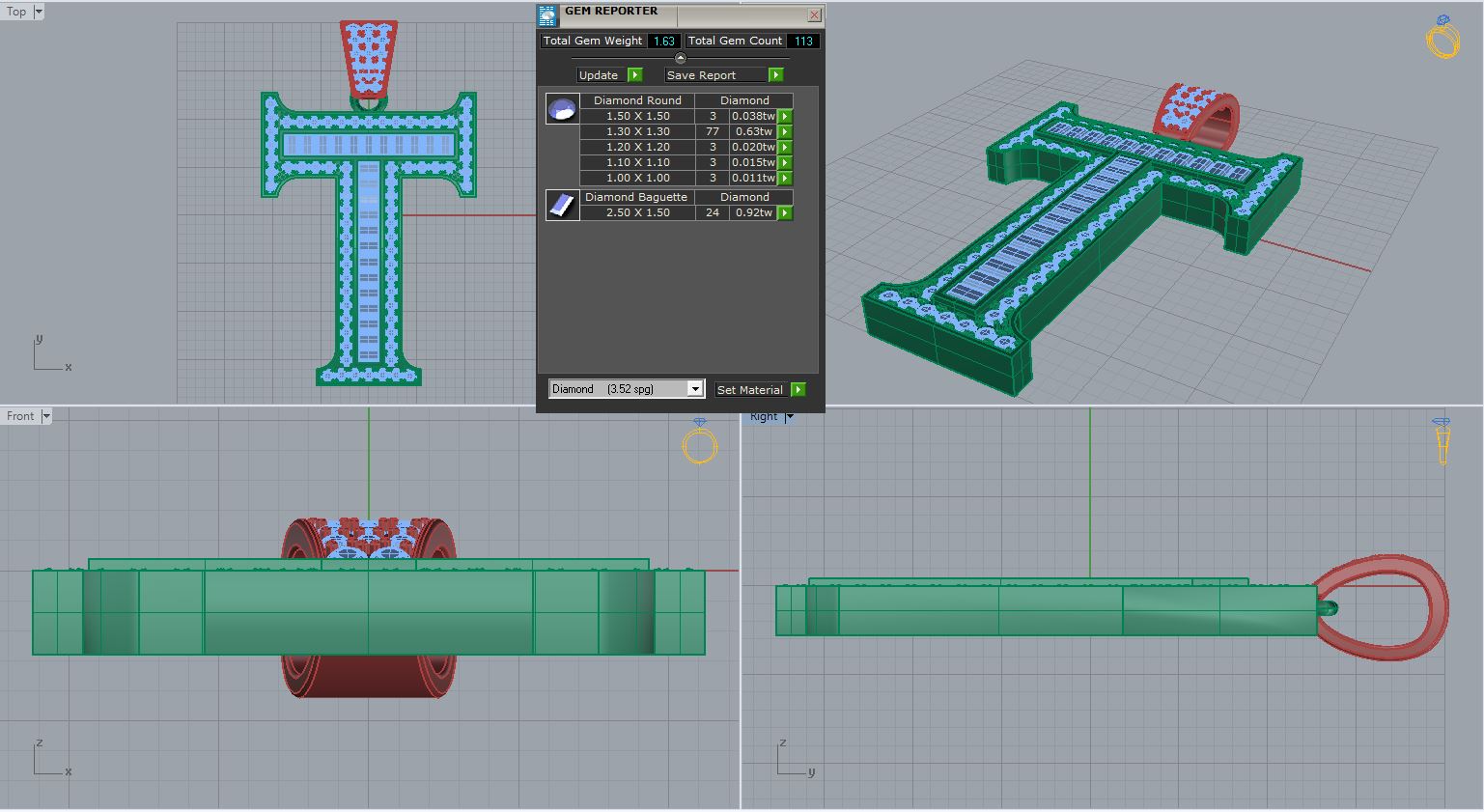Click the Front viewport title label

pos(20,416)
